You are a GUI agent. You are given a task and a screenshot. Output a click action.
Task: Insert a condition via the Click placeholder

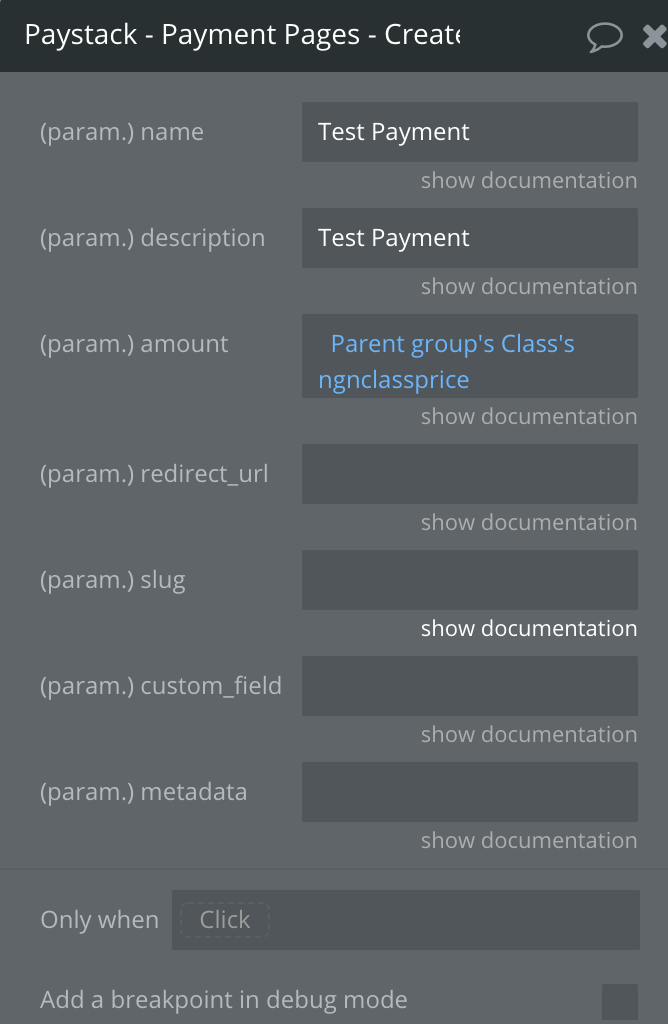(225, 920)
